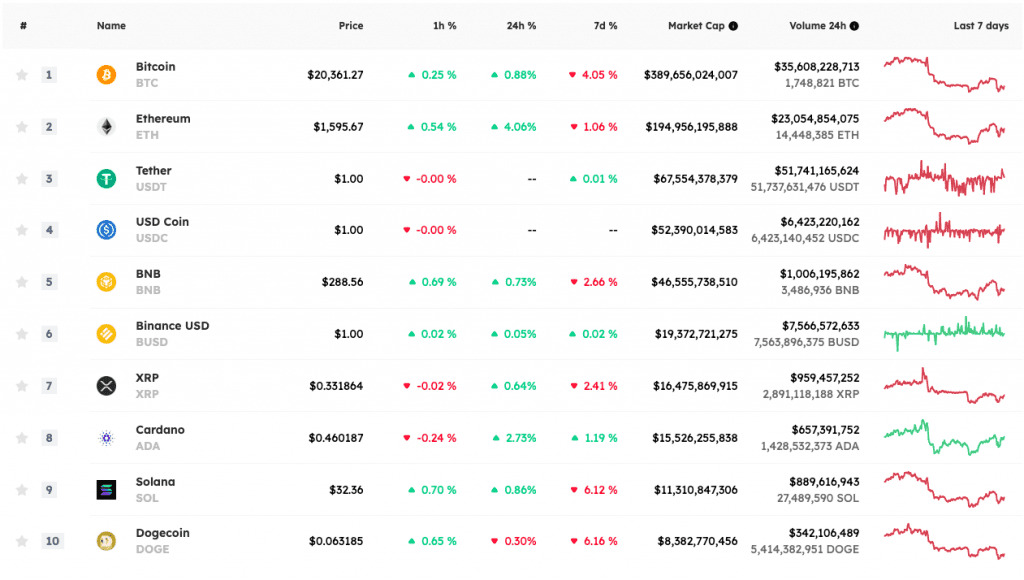Click the Market Cap info icon
1024x580 pixels.
pyautogui.click(x=733, y=26)
